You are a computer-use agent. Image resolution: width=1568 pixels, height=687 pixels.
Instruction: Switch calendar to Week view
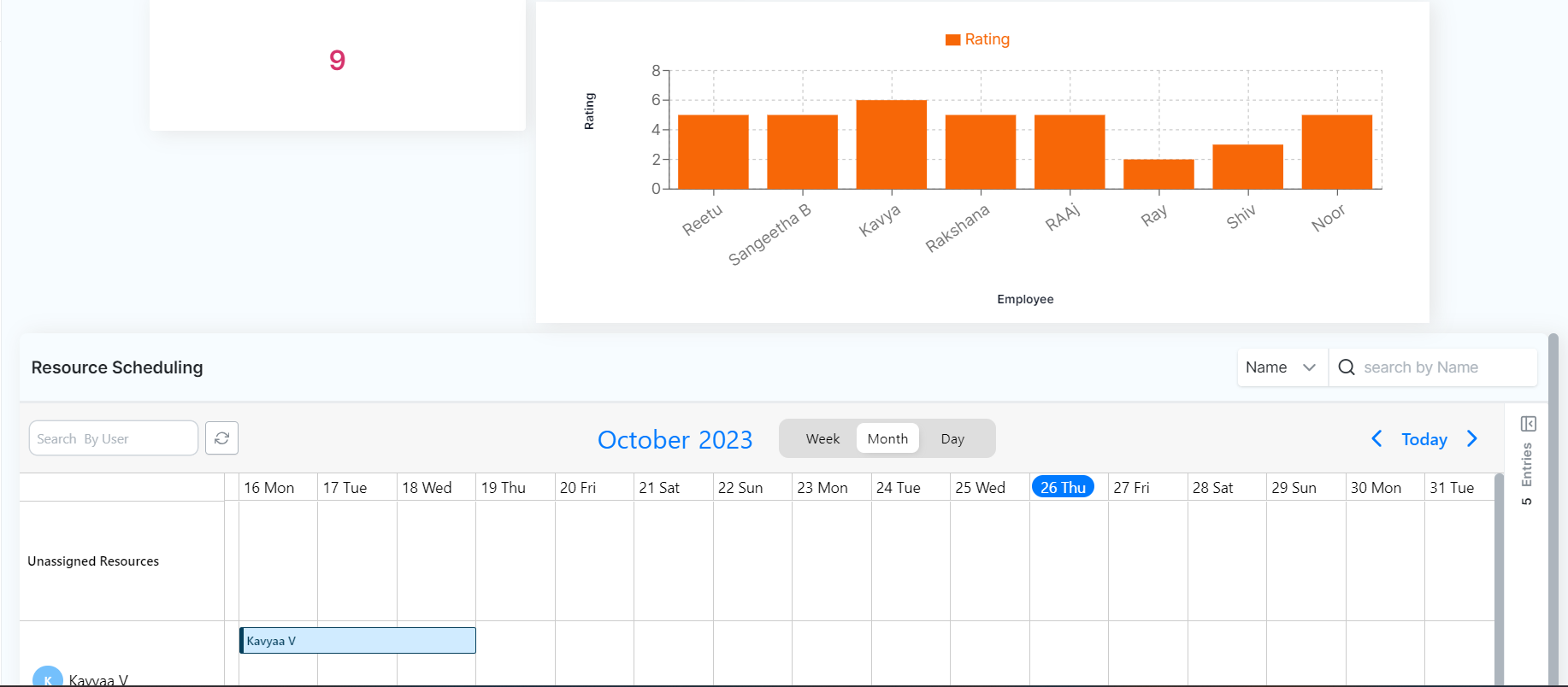pos(822,438)
